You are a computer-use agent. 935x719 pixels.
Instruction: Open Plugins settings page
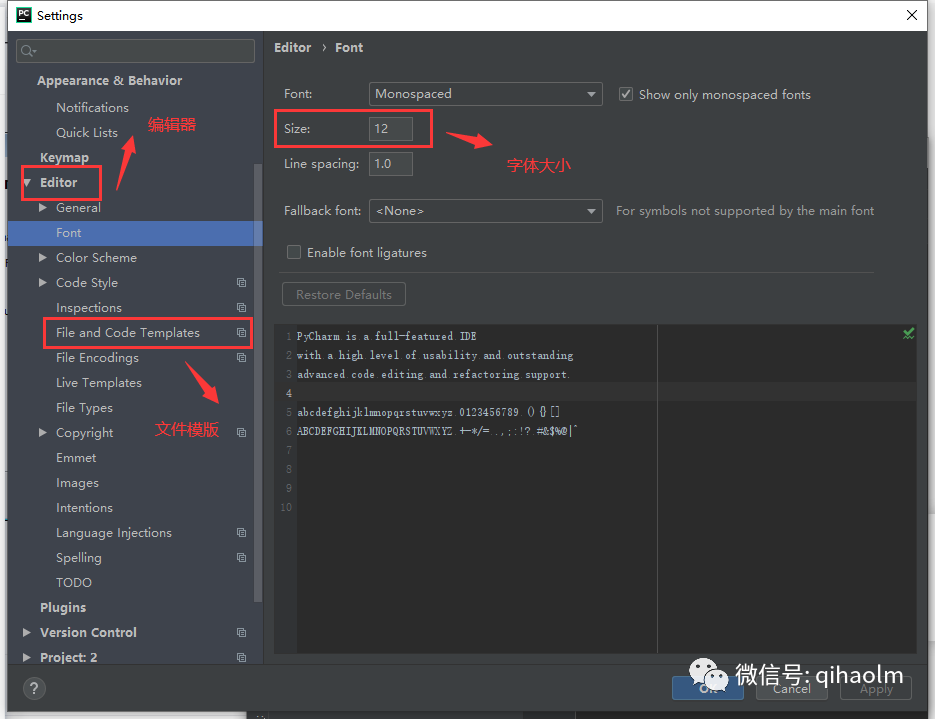[63, 608]
